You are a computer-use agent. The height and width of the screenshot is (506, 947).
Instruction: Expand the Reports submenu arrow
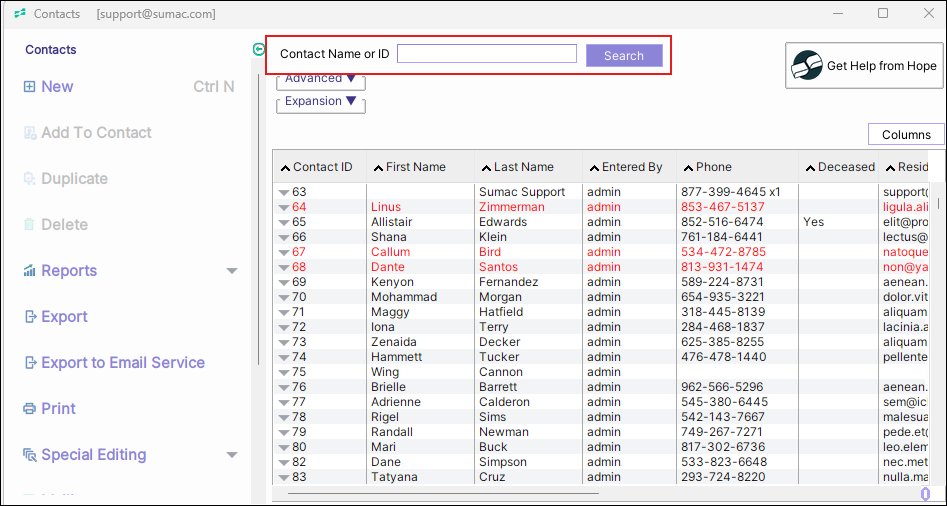pyautogui.click(x=232, y=271)
